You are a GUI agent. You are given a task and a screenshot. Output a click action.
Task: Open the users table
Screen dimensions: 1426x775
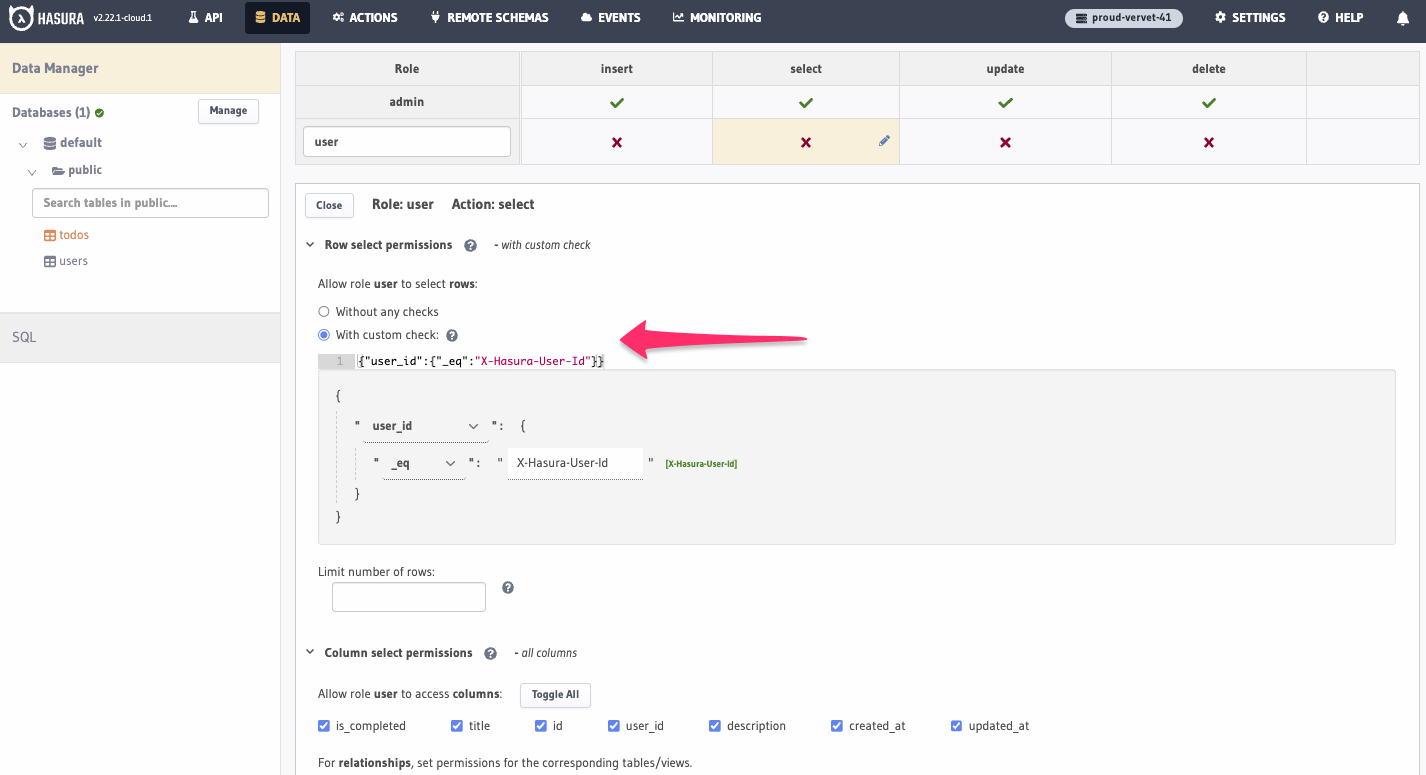pyautogui.click(x=73, y=260)
